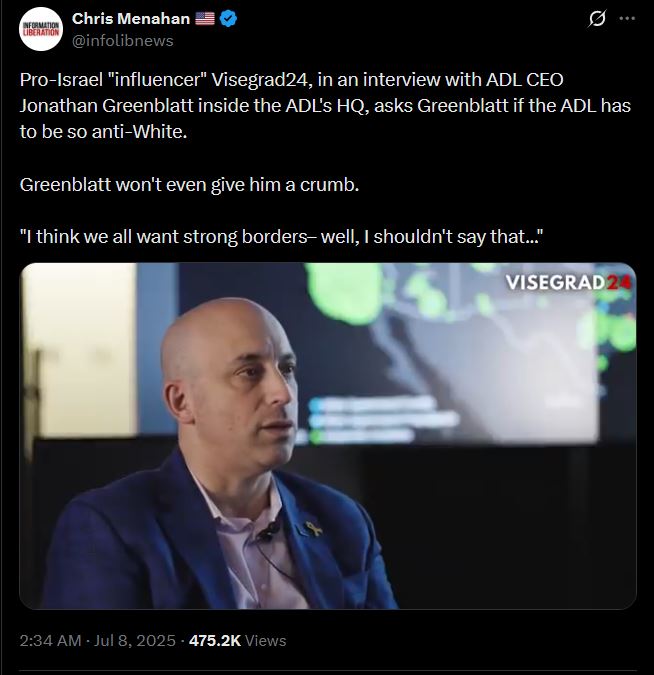View the 475.2K view count
The width and height of the screenshot is (654, 675).
point(215,641)
